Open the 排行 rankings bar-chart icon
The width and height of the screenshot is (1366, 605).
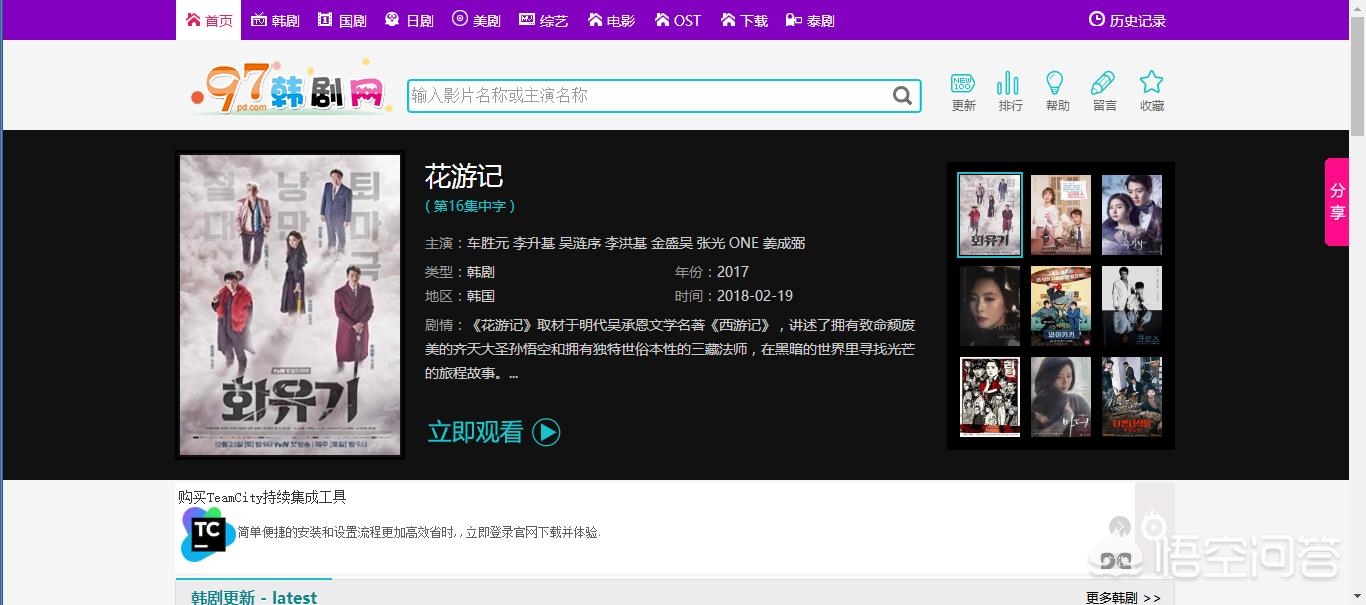[x=1009, y=92]
